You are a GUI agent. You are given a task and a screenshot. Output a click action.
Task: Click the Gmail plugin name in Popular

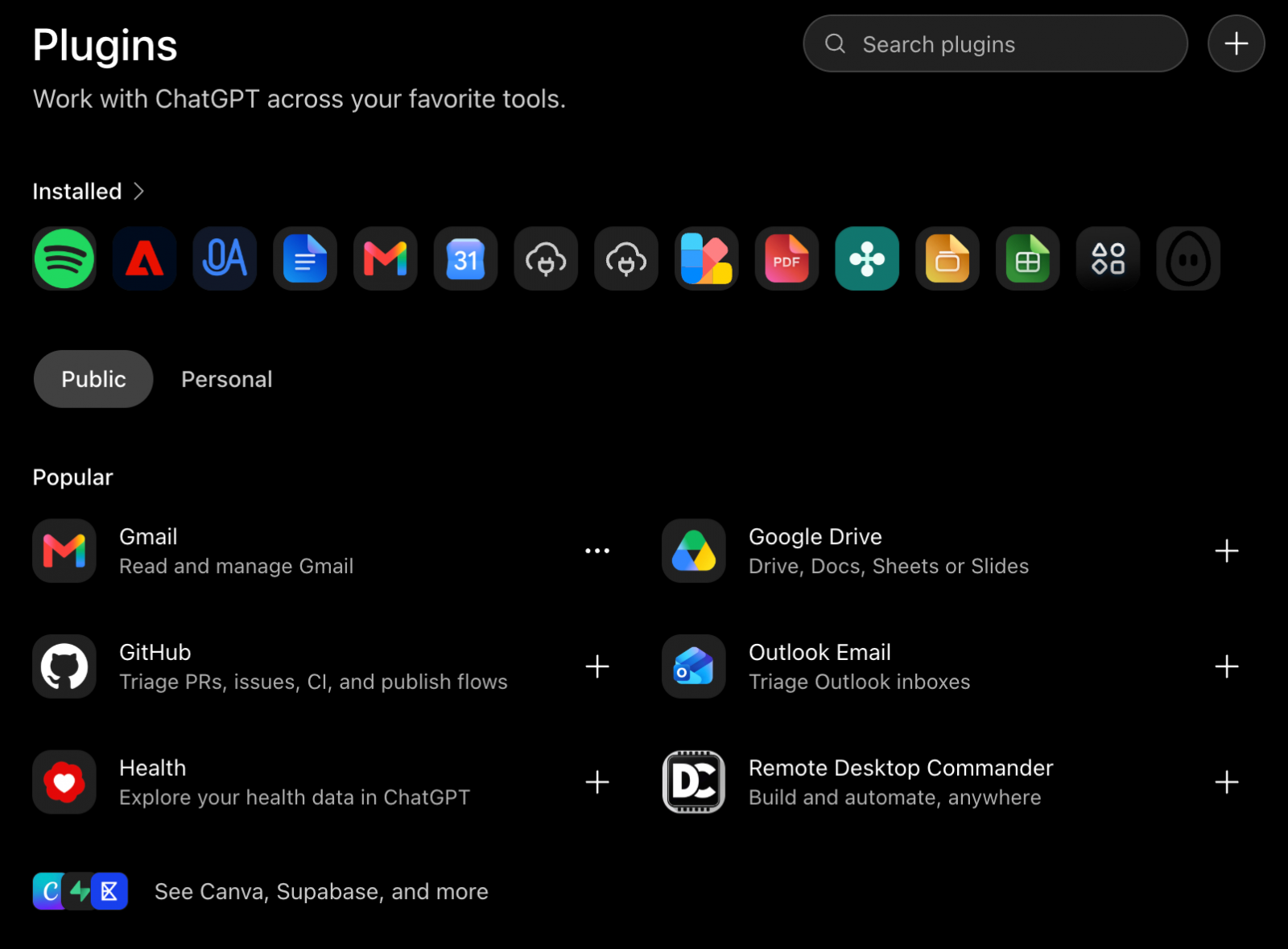[x=148, y=536]
